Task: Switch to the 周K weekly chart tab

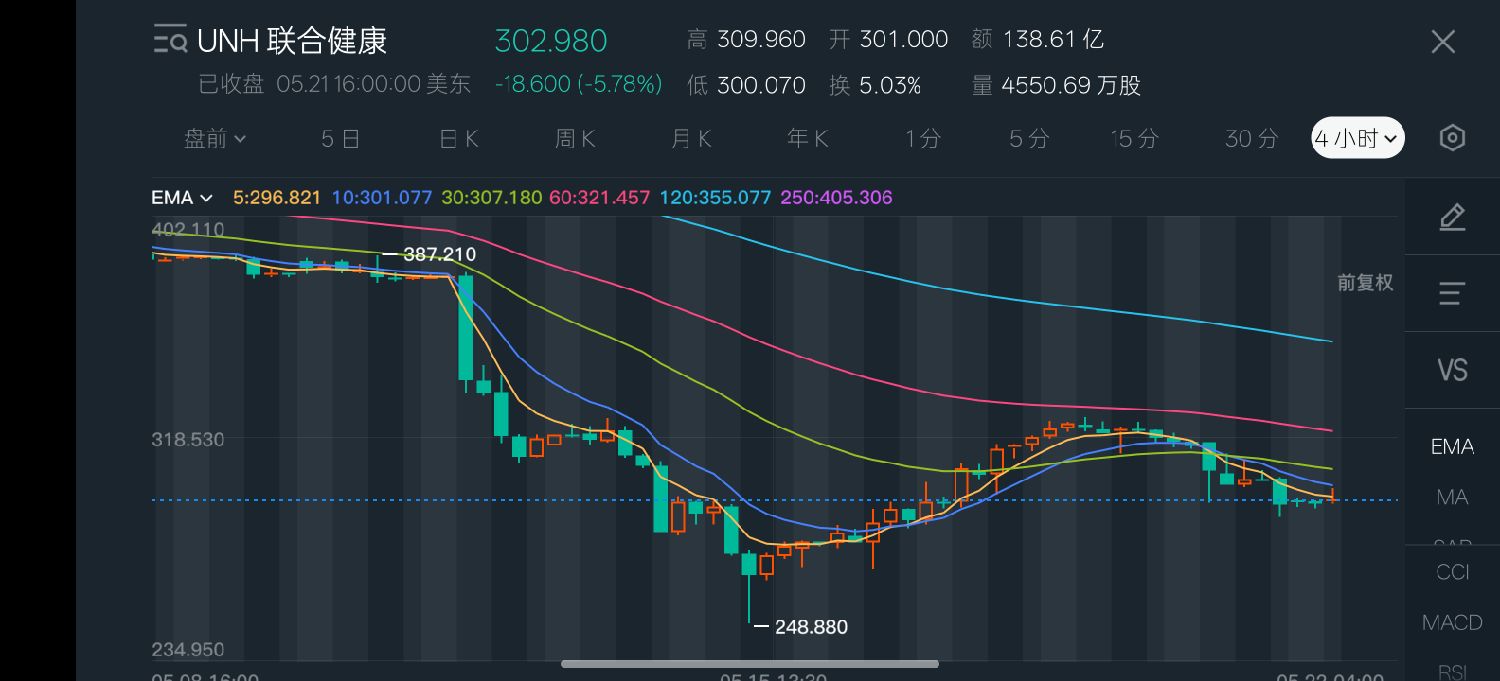Action: tap(575, 139)
